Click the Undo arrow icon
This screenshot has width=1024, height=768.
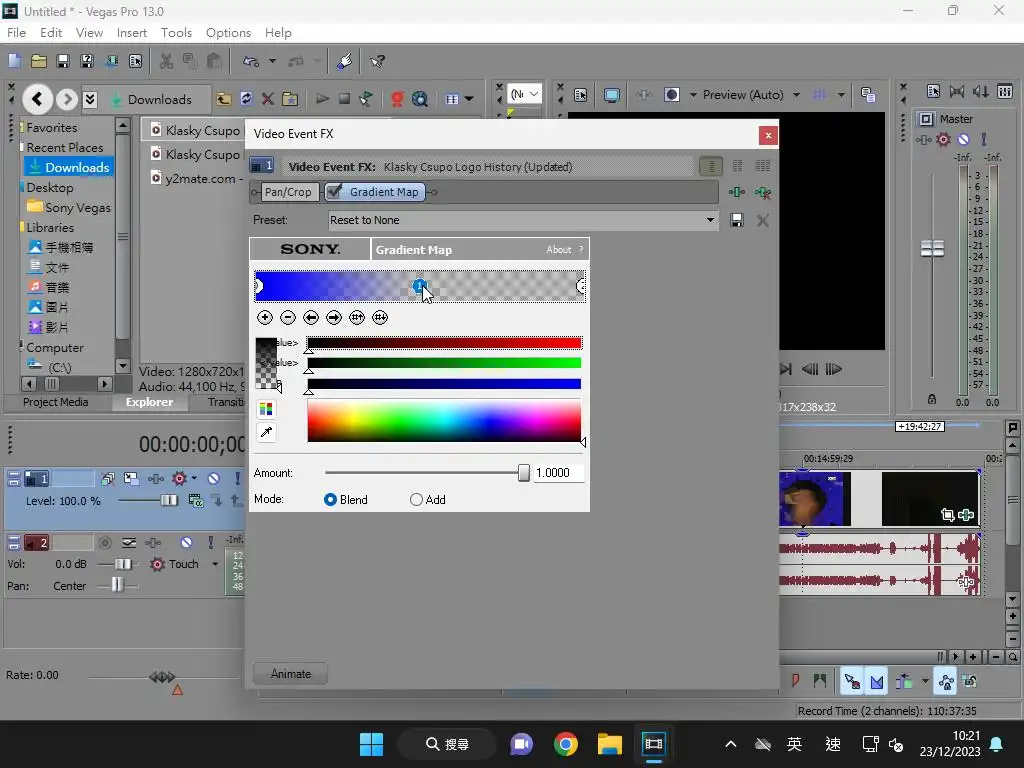coord(251,61)
